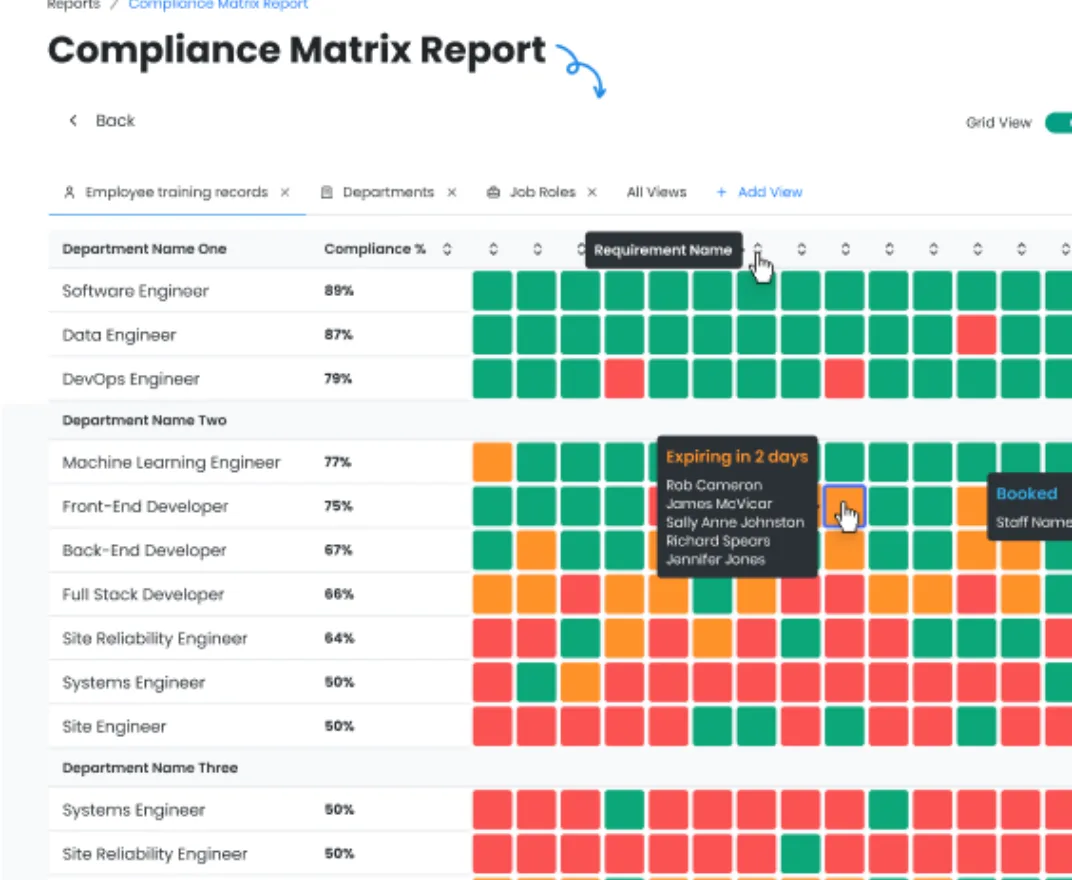Click the Departments building icon
This screenshot has width=1072, height=880.
(327, 192)
